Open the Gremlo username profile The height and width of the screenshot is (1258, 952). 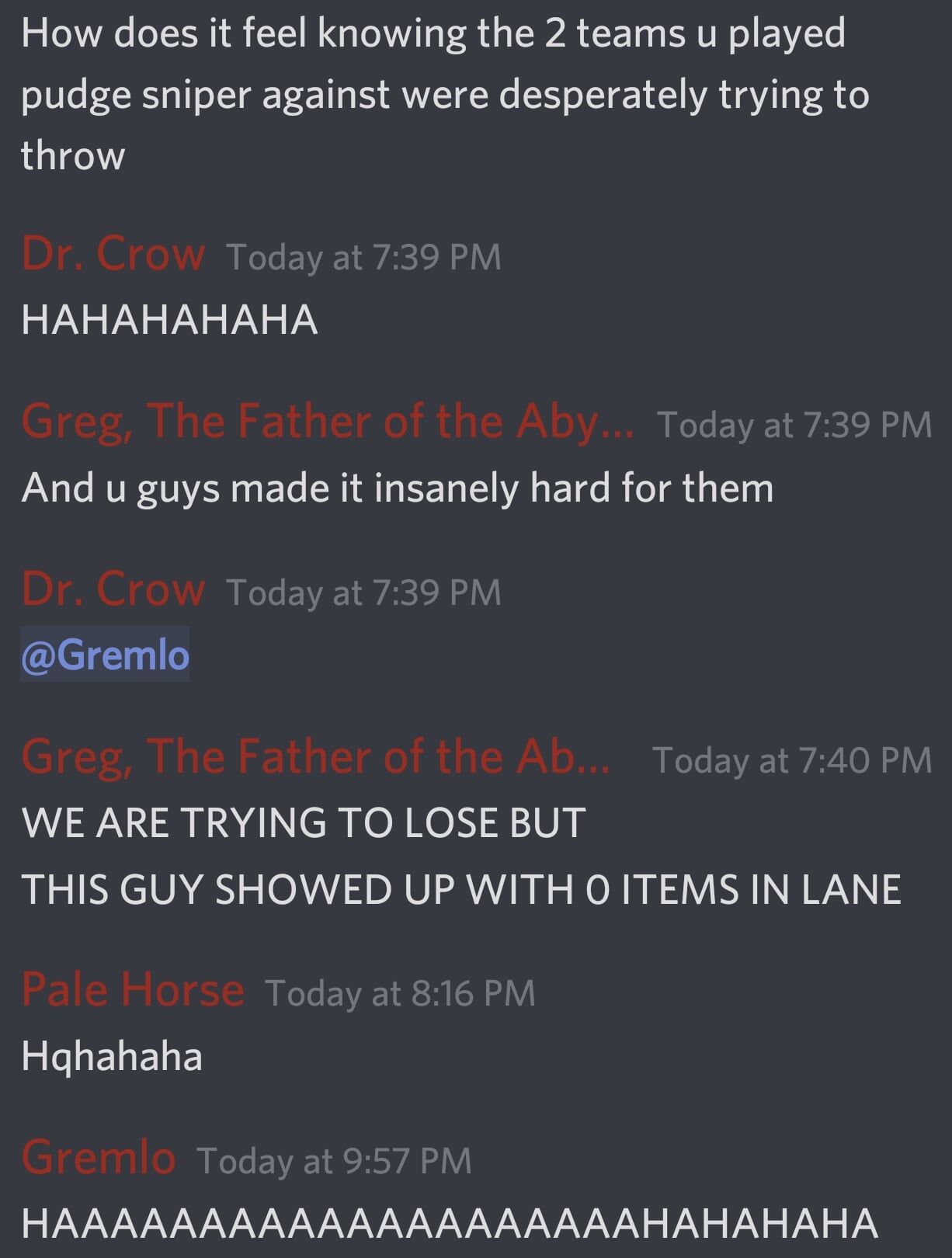(99, 1157)
